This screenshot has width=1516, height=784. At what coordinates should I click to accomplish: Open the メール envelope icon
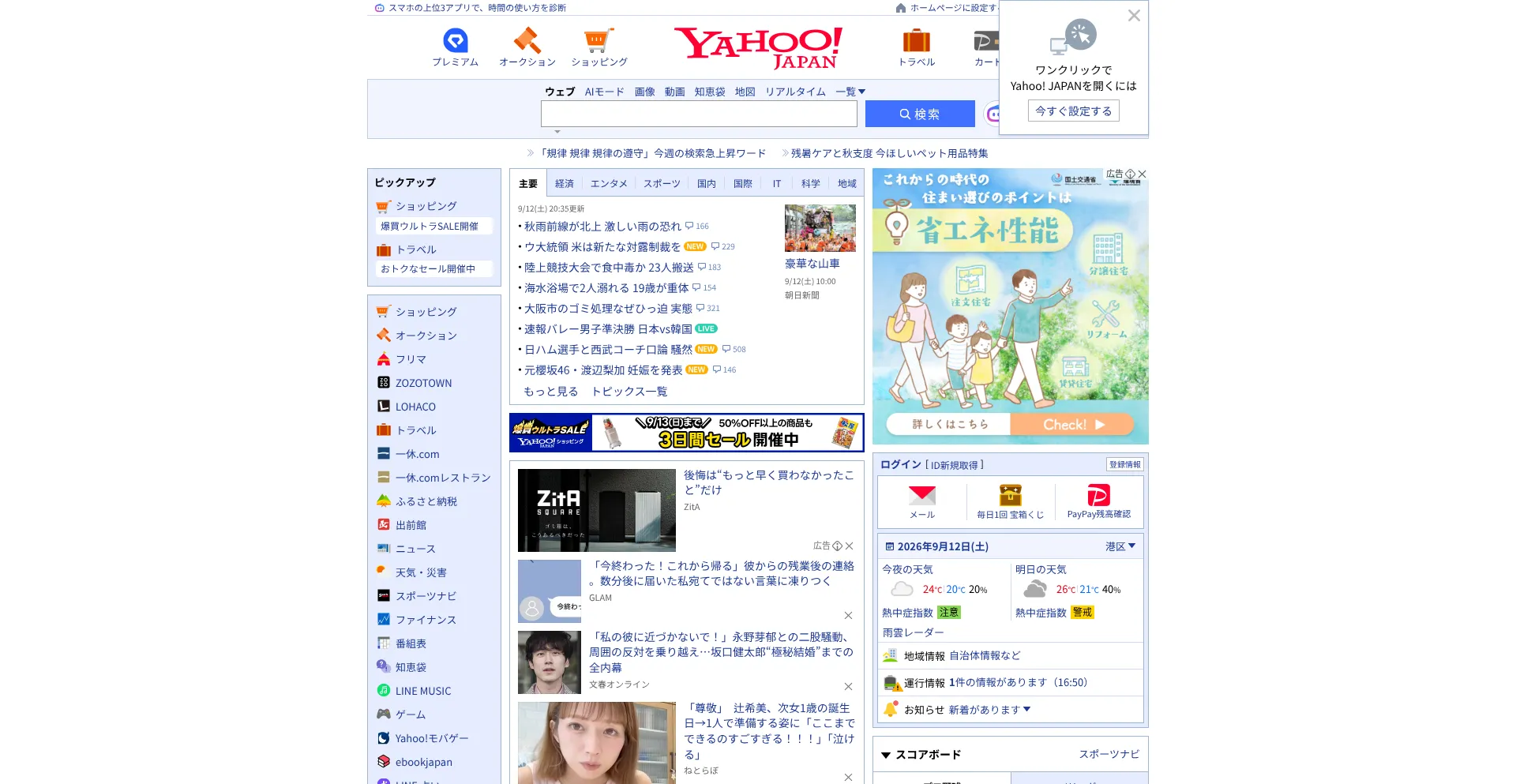click(922, 496)
